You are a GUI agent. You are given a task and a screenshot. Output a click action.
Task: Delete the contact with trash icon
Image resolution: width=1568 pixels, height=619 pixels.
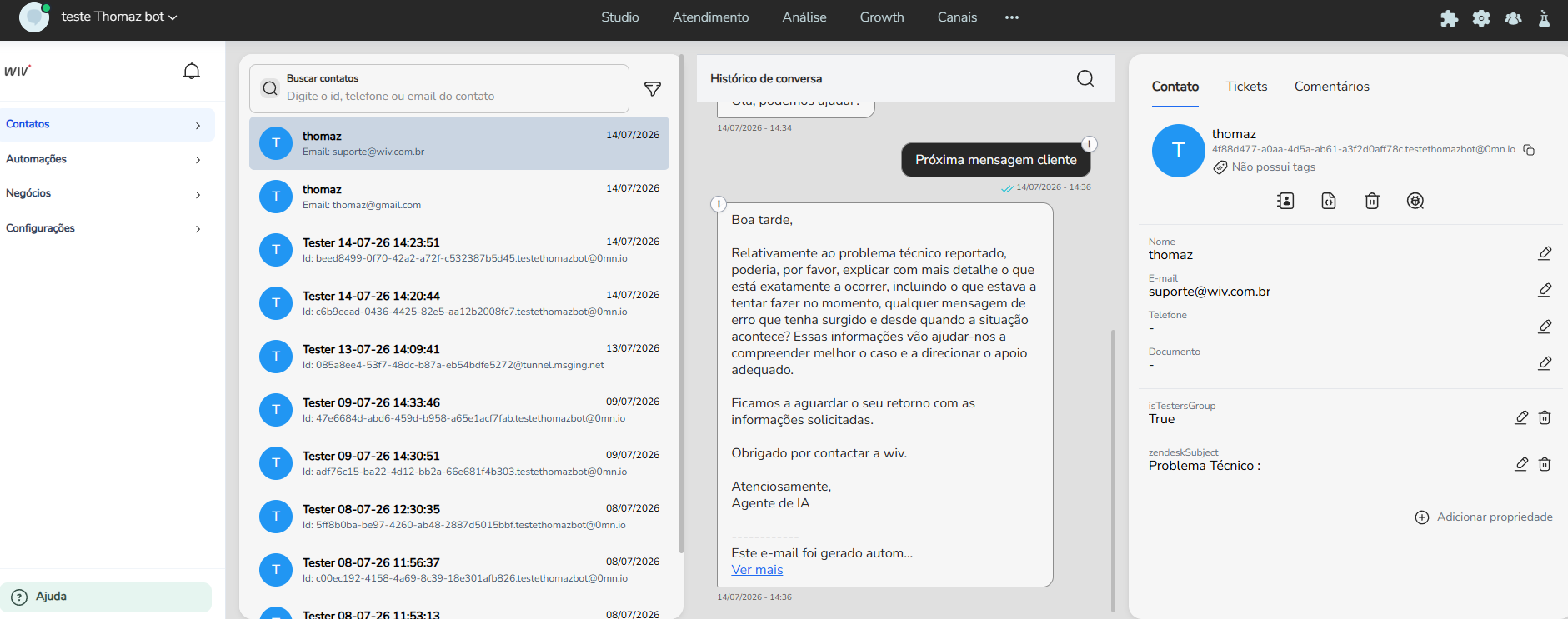[x=1372, y=201]
